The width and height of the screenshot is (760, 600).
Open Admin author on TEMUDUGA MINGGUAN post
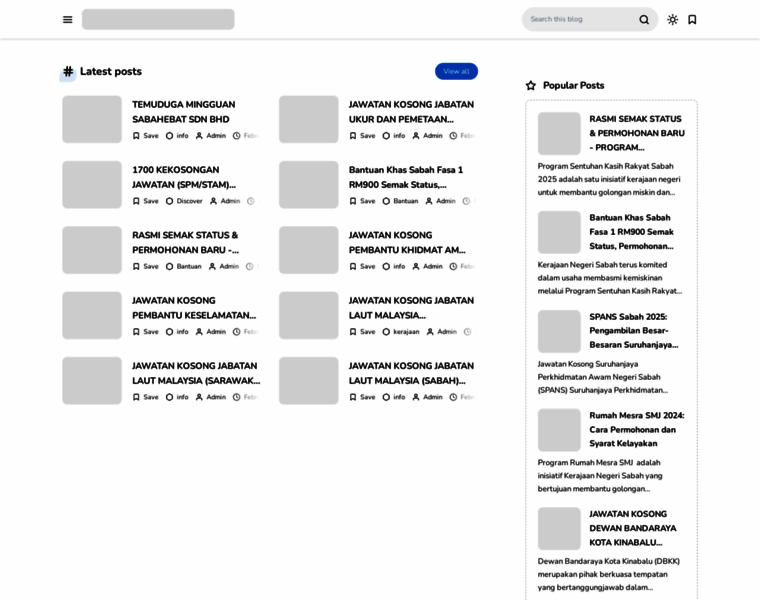point(210,136)
